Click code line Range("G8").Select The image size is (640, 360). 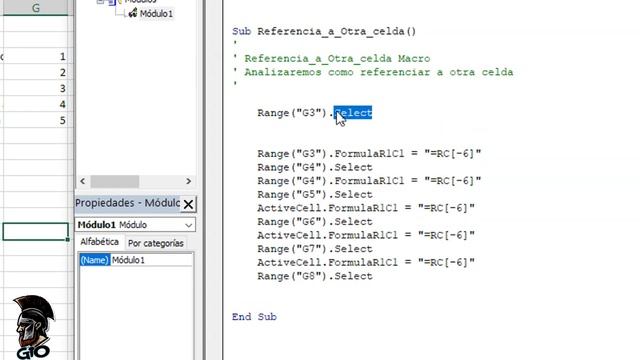[315, 276]
